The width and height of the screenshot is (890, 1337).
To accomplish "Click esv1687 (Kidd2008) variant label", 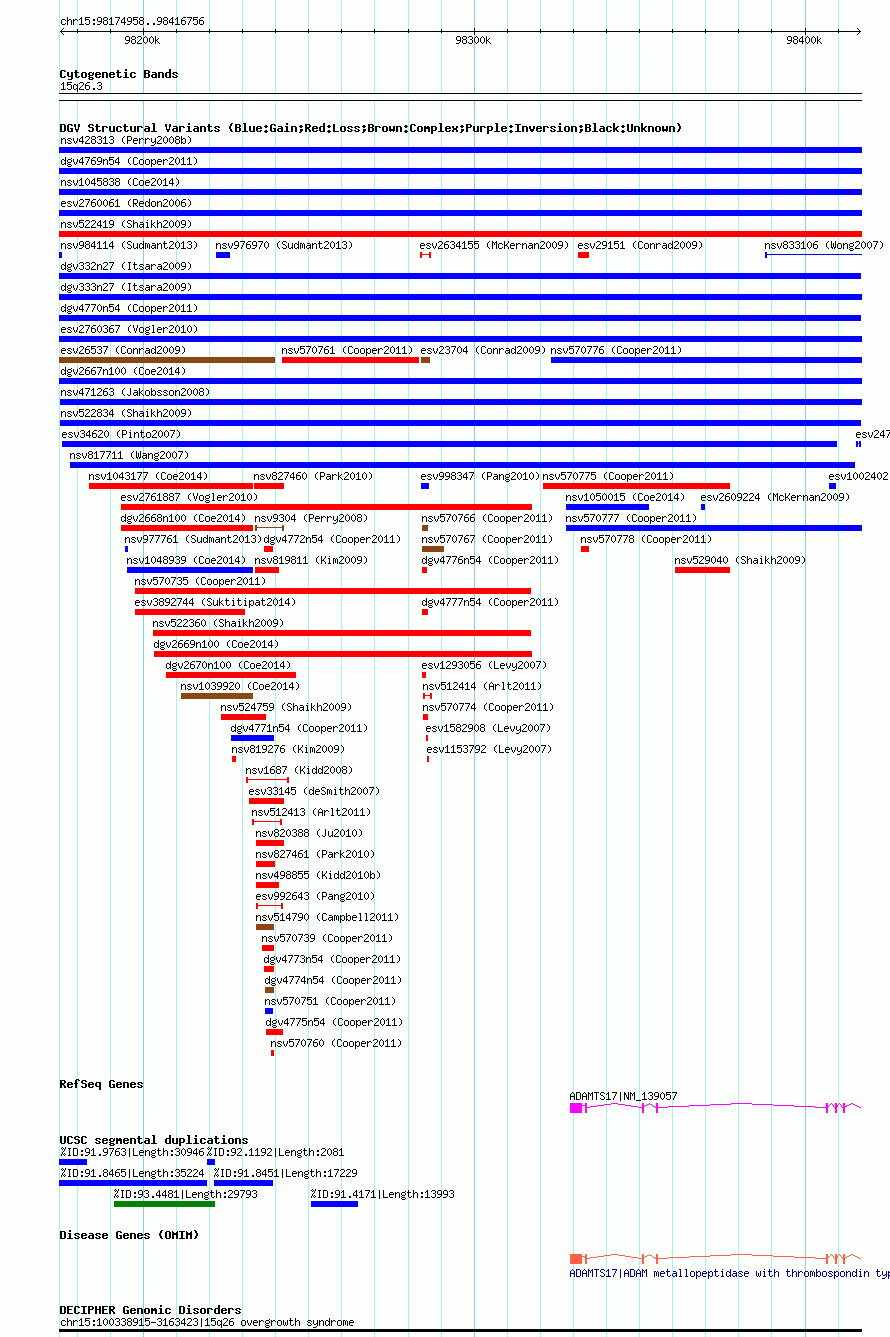I will 299,770.
